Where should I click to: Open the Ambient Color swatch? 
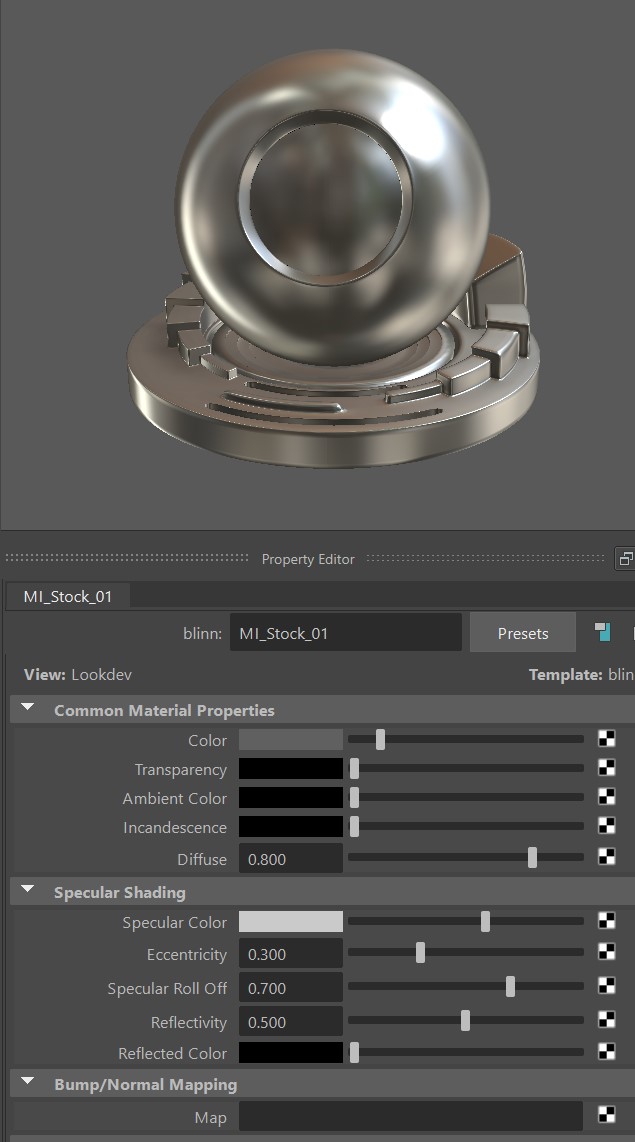291,798
